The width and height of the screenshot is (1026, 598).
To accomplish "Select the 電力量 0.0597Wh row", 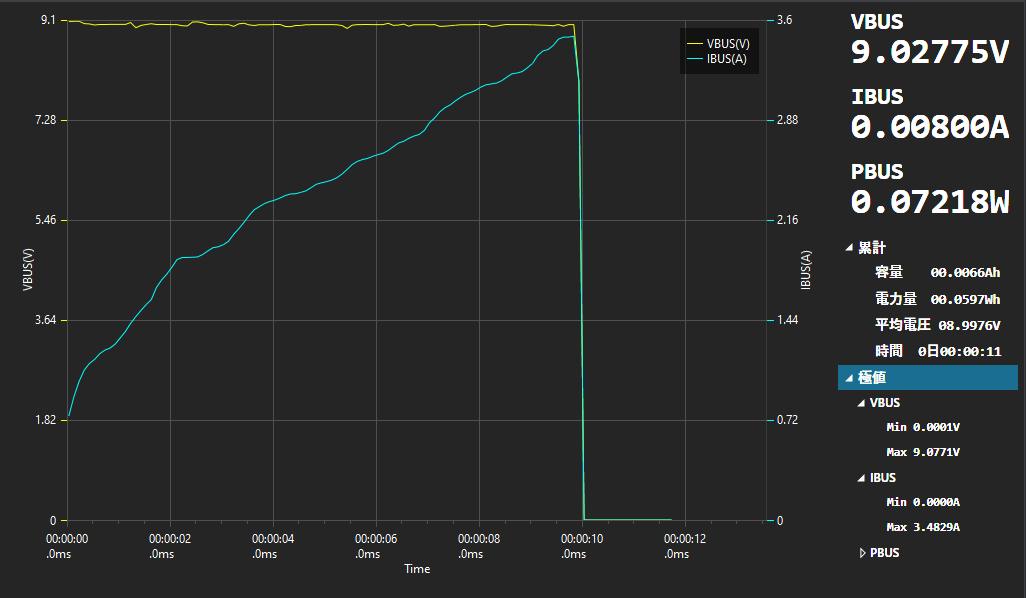I will pos(936,299).
